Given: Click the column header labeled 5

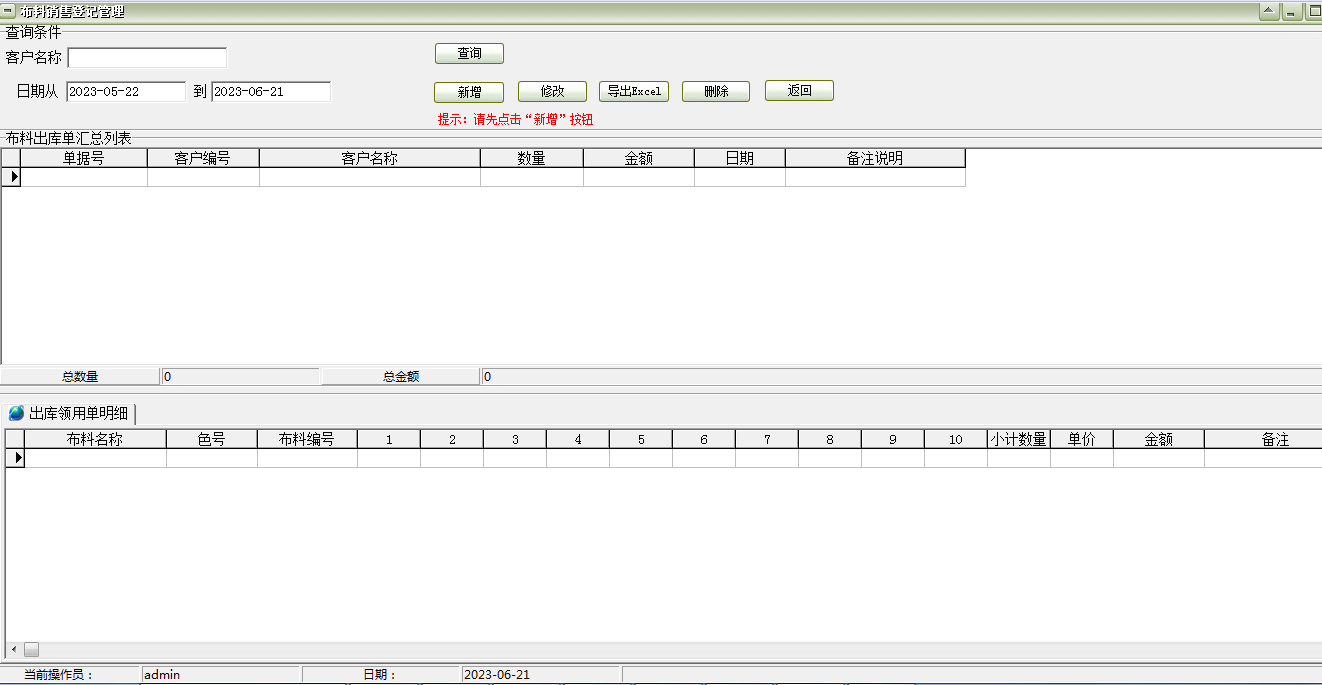Looking at the screenshot, I should tap(641, 439).
